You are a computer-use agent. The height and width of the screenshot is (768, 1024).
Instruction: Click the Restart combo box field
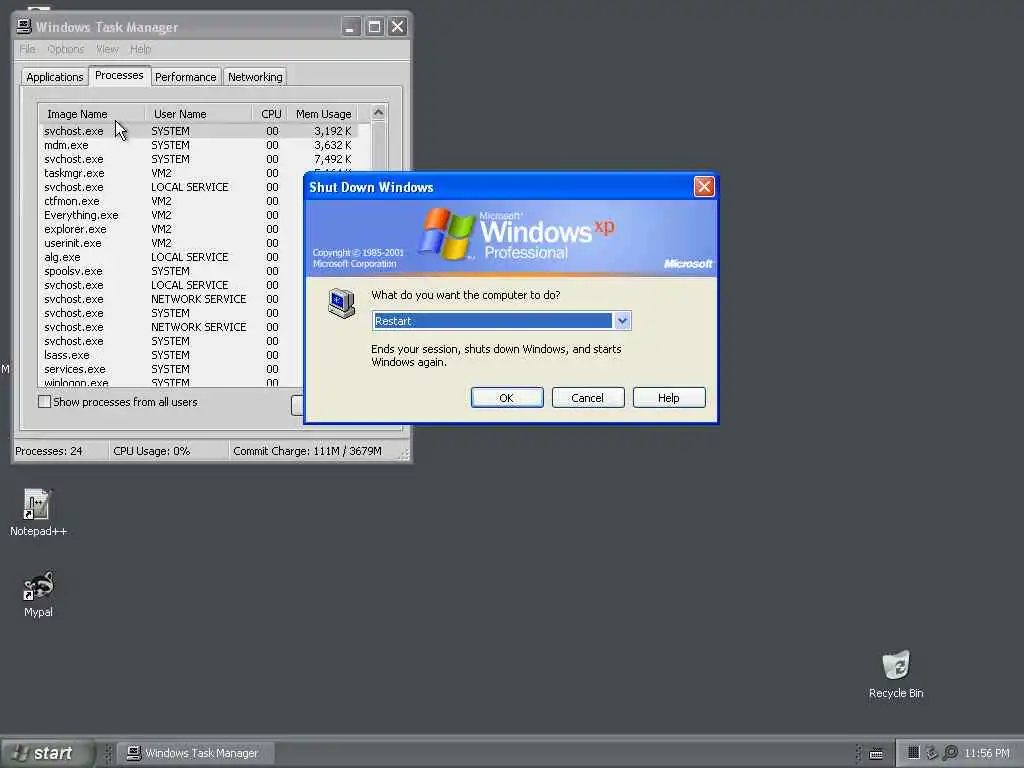501,321
